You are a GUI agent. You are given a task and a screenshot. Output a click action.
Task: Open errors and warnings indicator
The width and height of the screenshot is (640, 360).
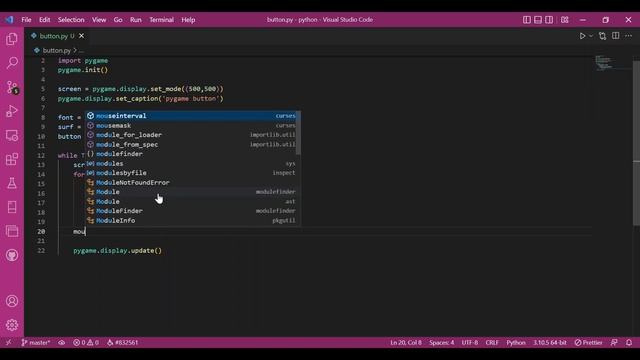point(86,342)
